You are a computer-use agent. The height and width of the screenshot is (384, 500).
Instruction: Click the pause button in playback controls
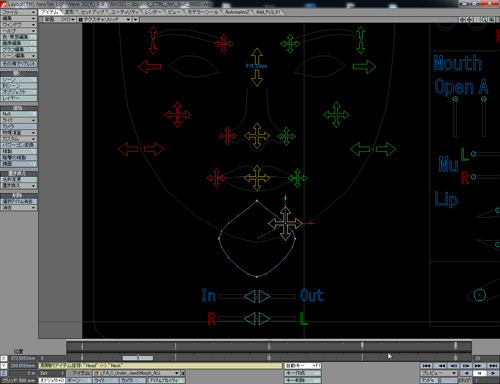coord(479,373)
